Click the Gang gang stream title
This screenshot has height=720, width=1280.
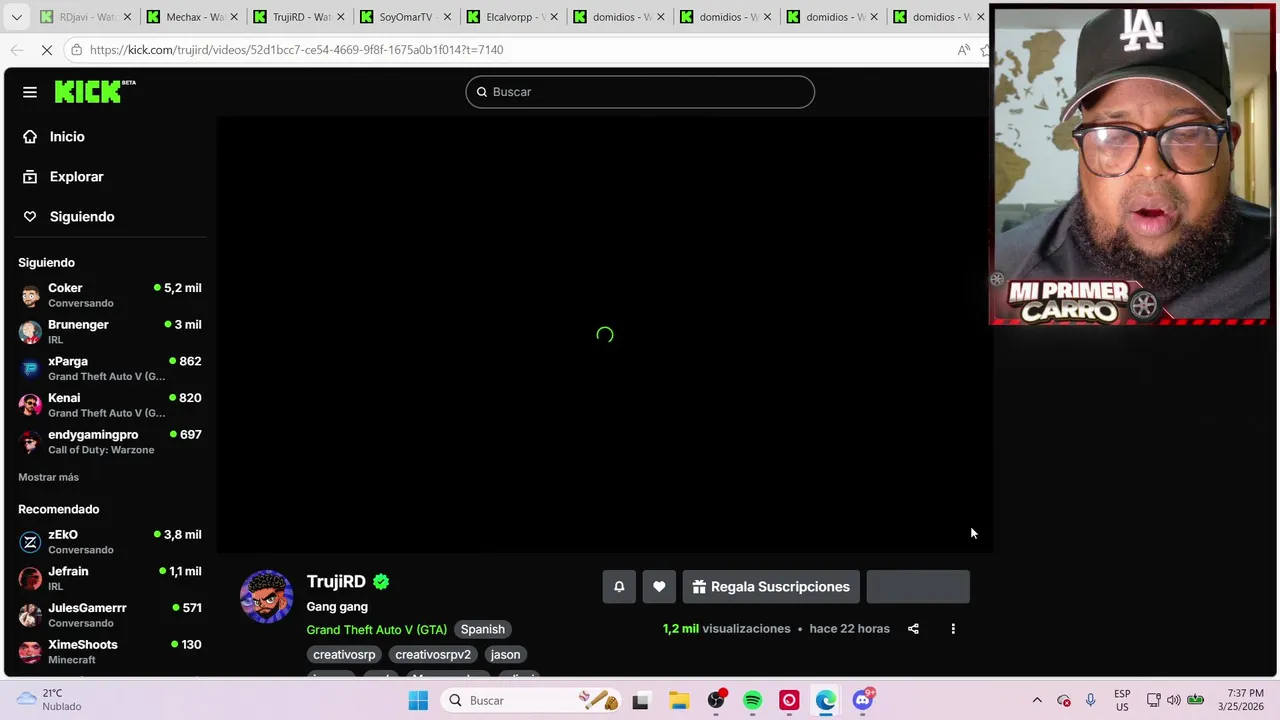pyautogui.click(x=337, y=607)
